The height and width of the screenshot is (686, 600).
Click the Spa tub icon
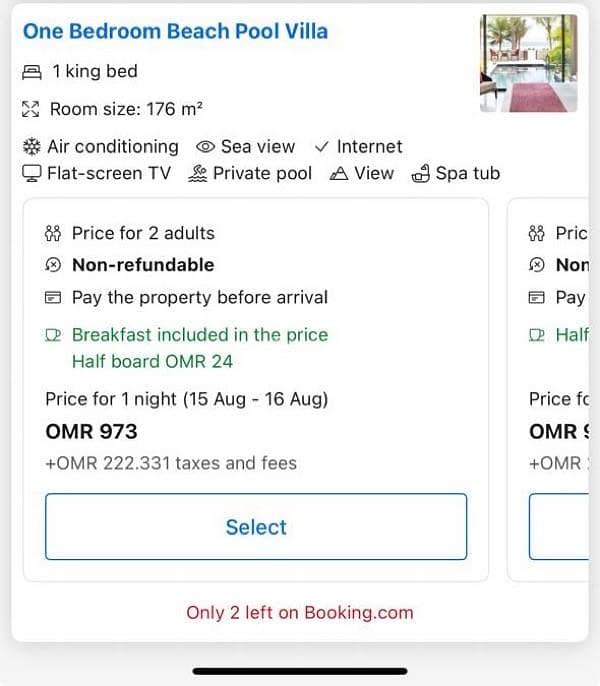tap(421, 173)
